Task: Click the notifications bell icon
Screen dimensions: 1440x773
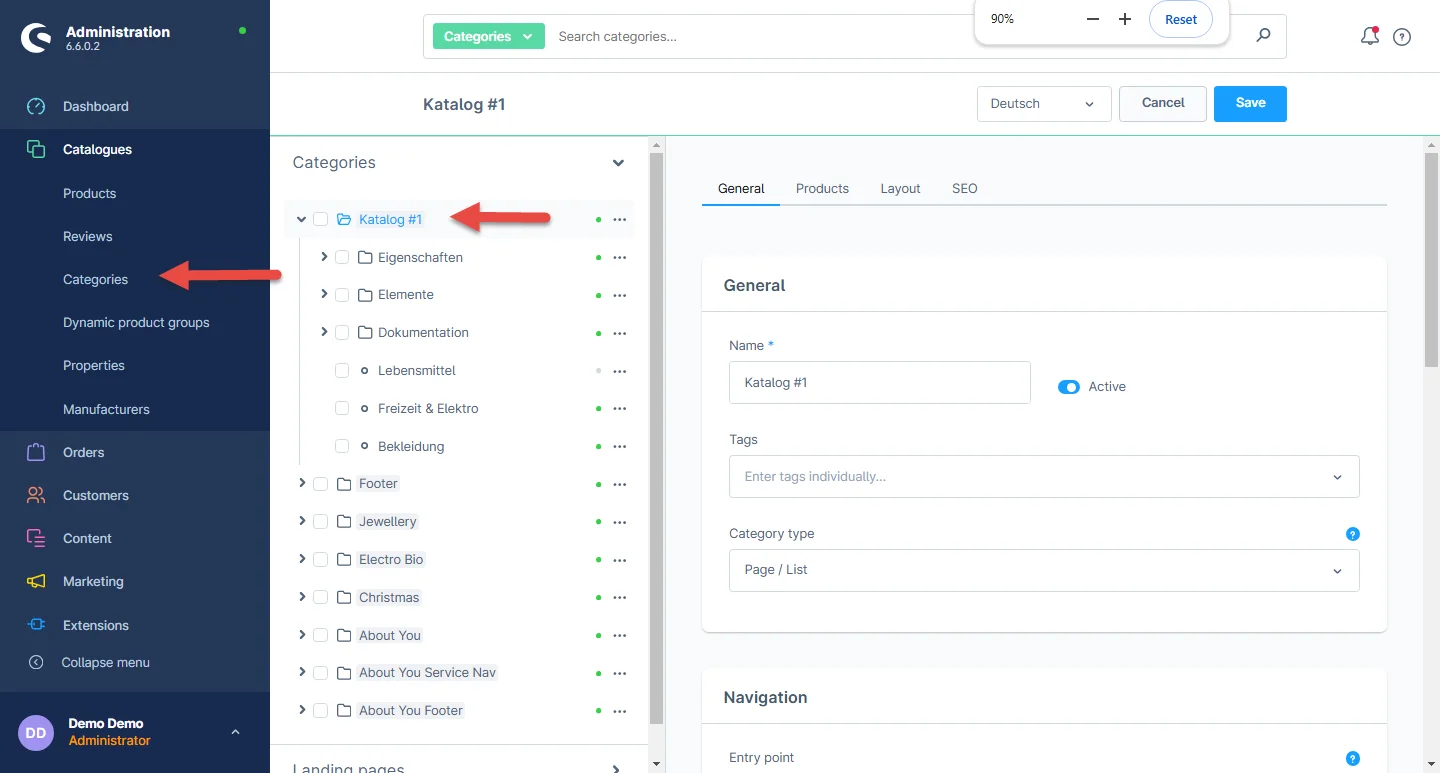Action: [x=1369, y=37]
